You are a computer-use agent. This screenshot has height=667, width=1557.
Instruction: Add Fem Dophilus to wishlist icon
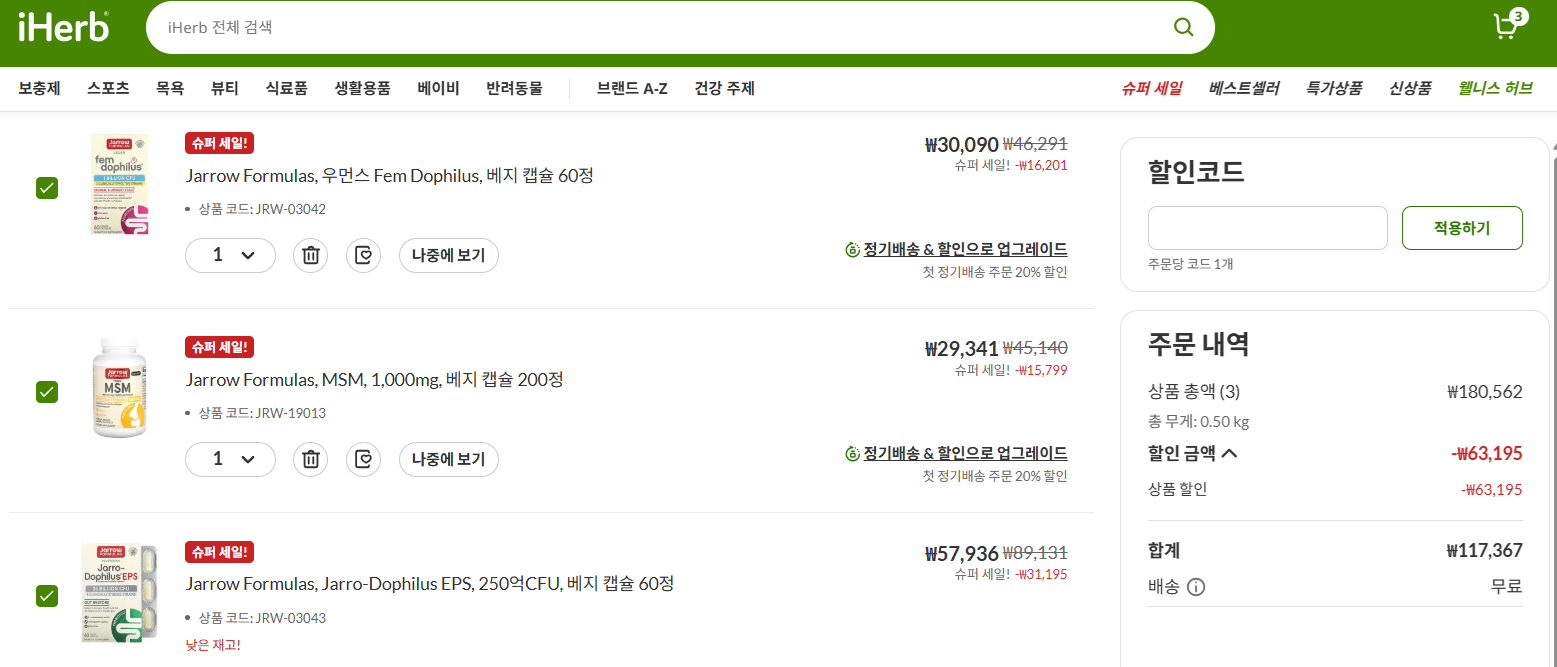(364, 256)
